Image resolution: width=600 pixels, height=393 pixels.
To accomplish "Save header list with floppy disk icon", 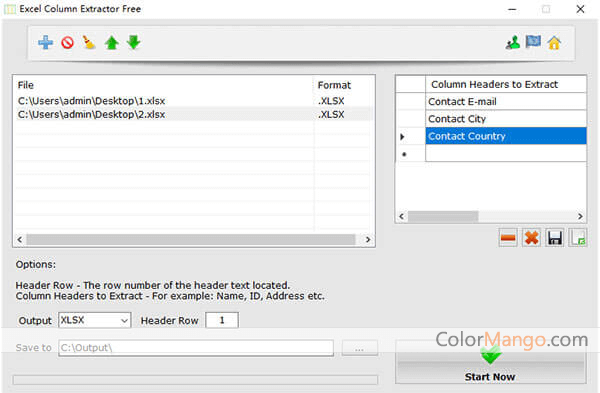I will (x=555, y=238).
